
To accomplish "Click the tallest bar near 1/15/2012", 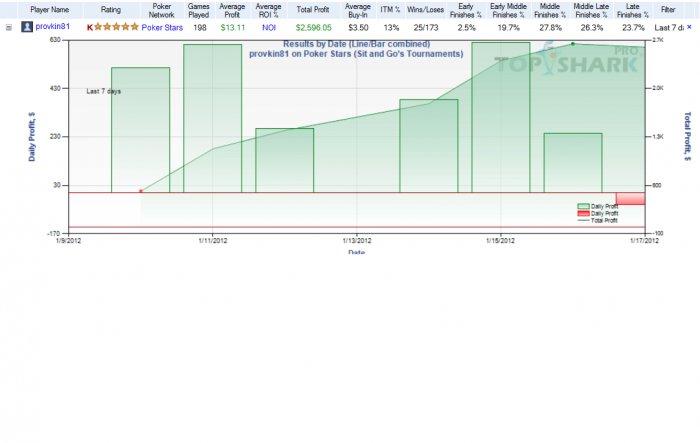I will tap(501, 117).
